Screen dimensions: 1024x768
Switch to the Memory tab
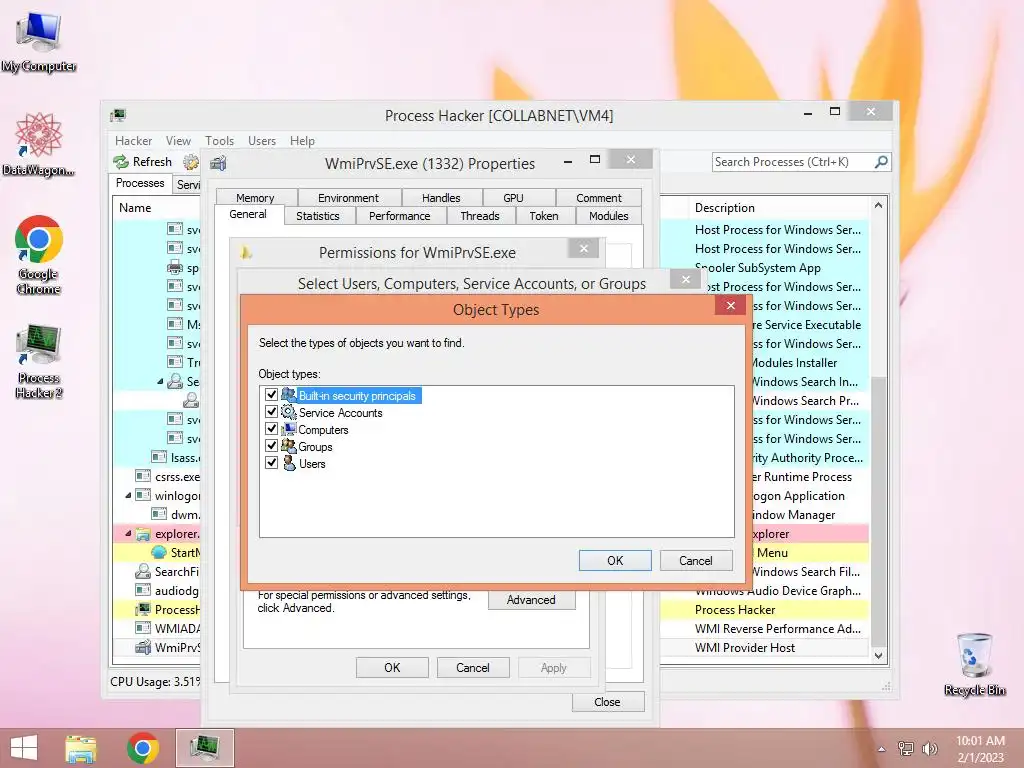pos(255,197)
